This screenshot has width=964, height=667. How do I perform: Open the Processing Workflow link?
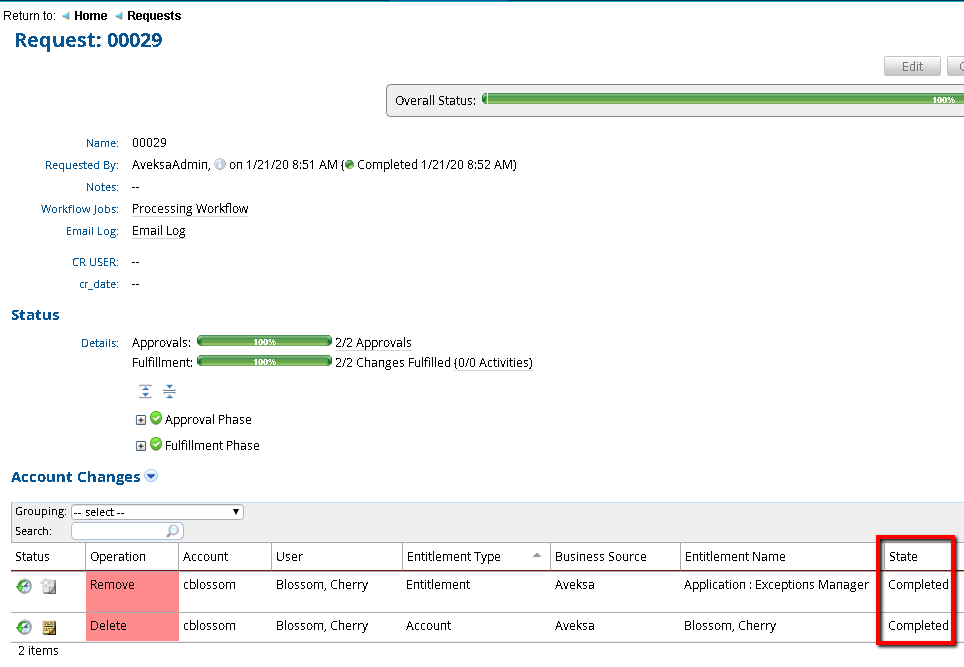(189, 208)
